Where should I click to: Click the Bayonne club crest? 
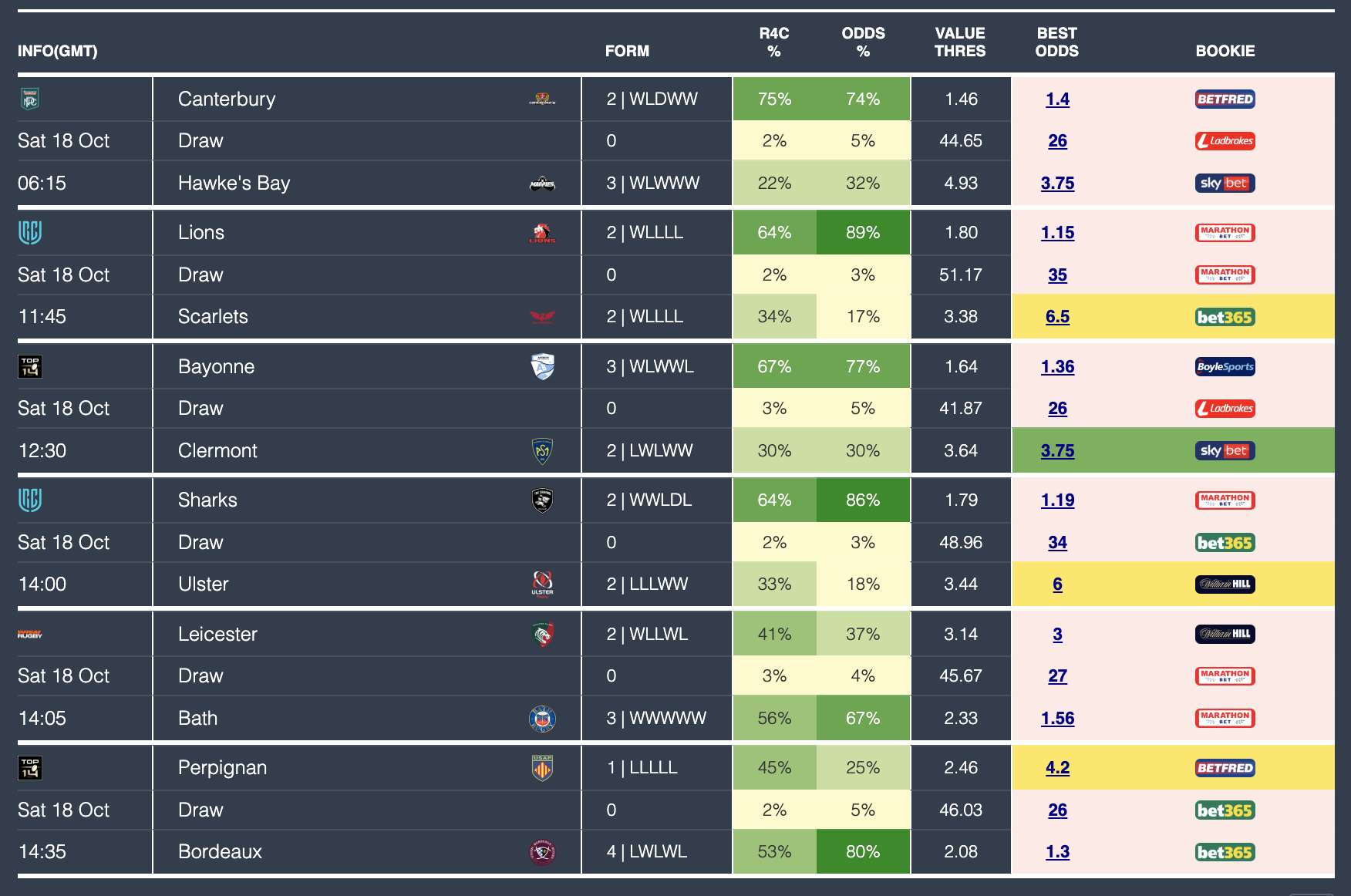coord(542,366)
